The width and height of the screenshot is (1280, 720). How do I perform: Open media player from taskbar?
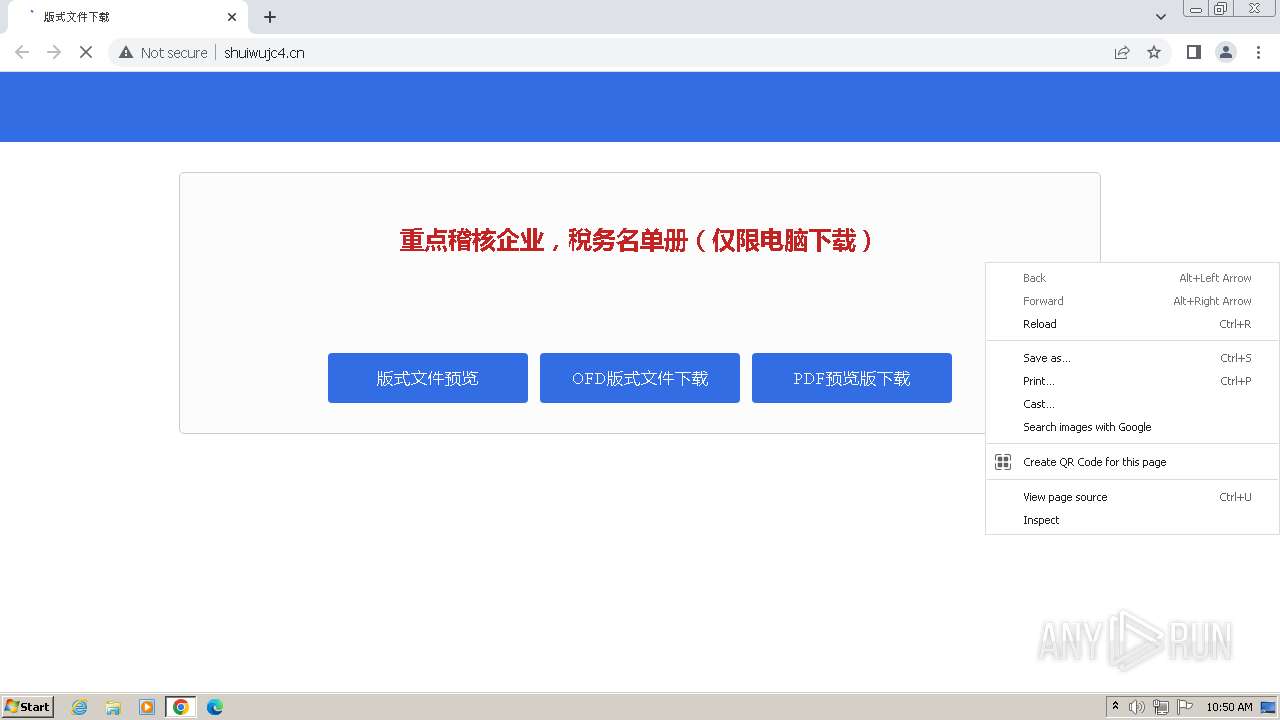point(147,707)
